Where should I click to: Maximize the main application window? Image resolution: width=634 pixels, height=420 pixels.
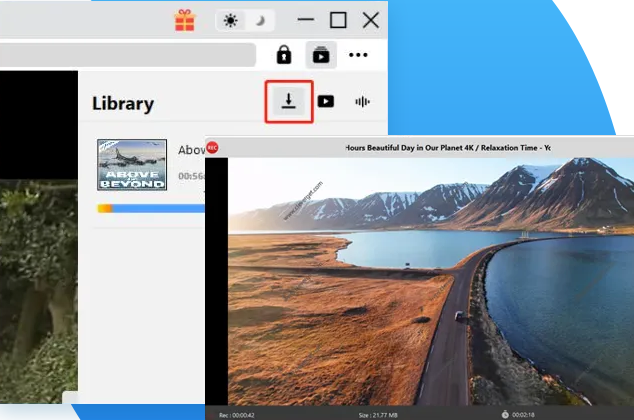pos(338,20)
